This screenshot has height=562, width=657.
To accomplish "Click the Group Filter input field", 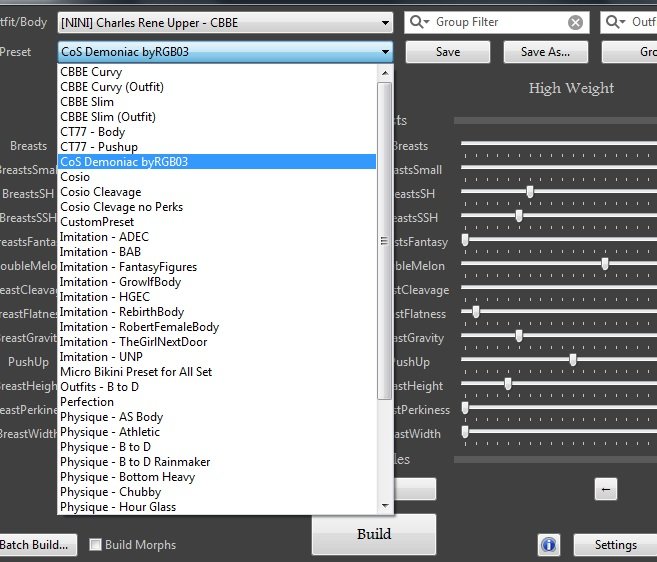I will [x=497, y=22].
